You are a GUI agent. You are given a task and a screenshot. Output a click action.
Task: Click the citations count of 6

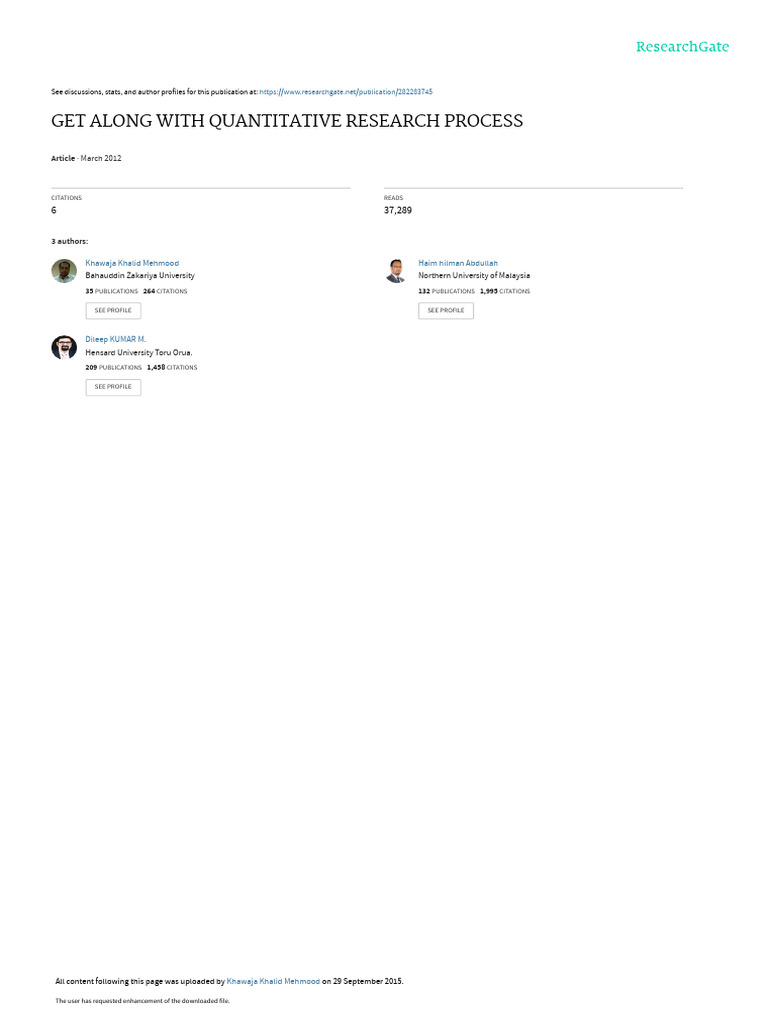[x=54, y=210]
